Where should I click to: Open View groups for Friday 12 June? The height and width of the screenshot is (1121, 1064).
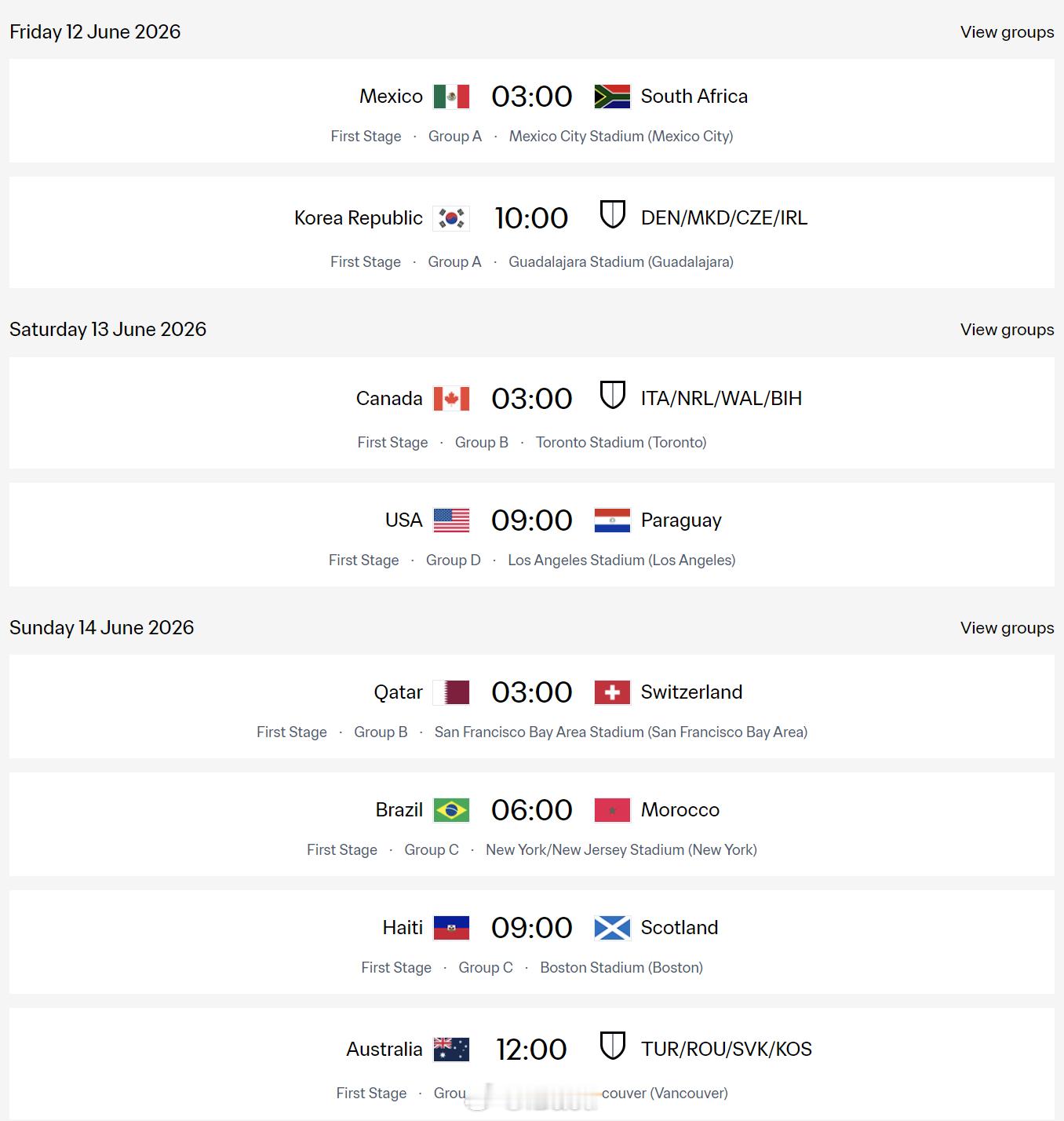point(1007,32)
